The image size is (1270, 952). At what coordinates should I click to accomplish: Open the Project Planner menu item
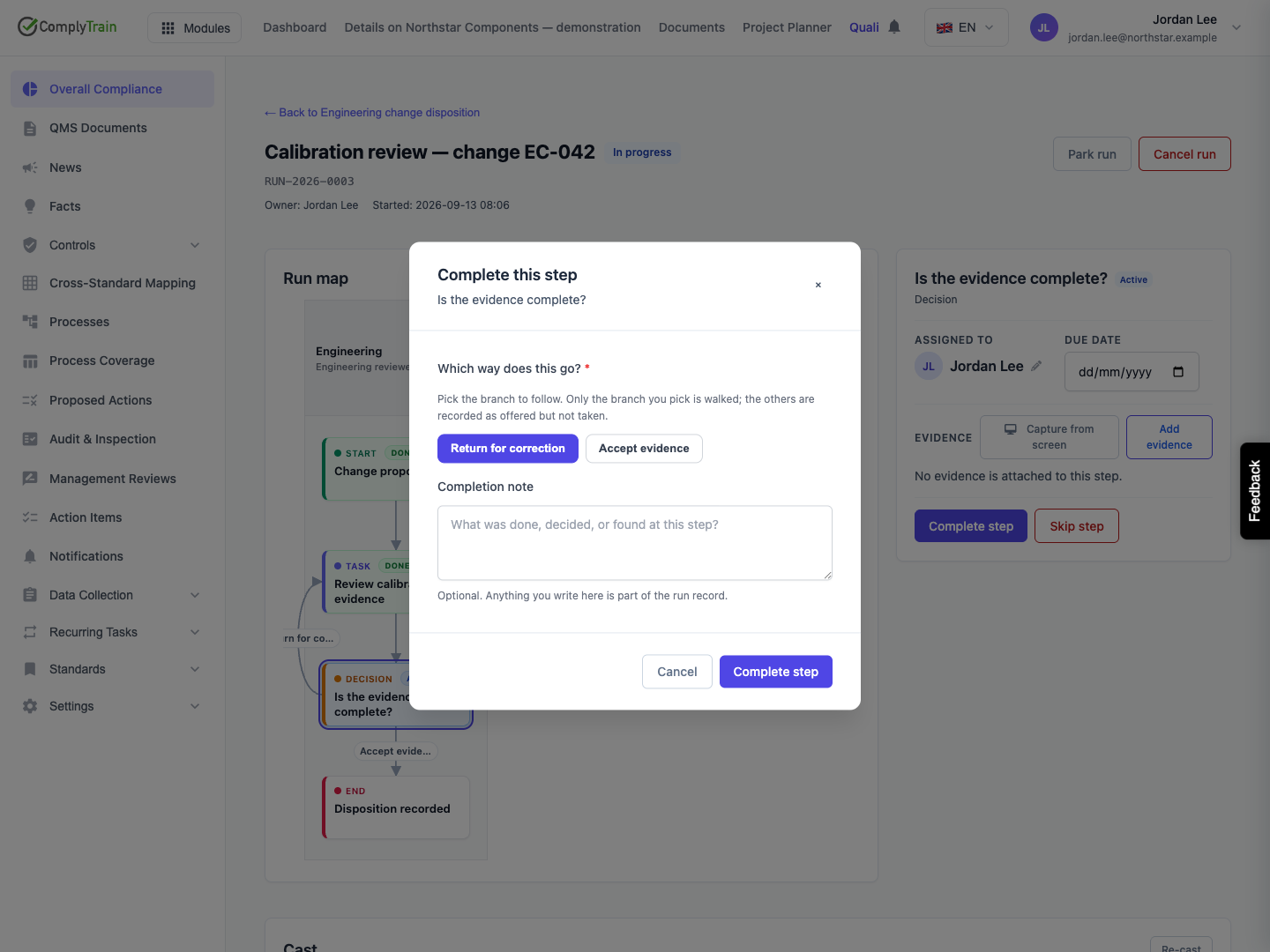point(787,27)
